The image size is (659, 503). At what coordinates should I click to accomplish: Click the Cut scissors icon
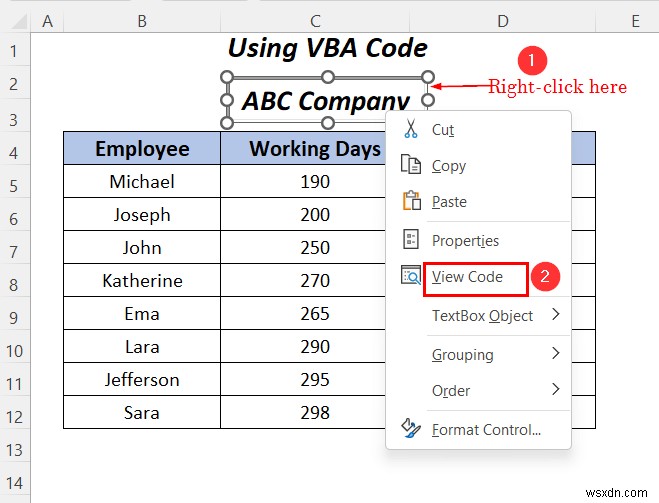pos(411,129)
